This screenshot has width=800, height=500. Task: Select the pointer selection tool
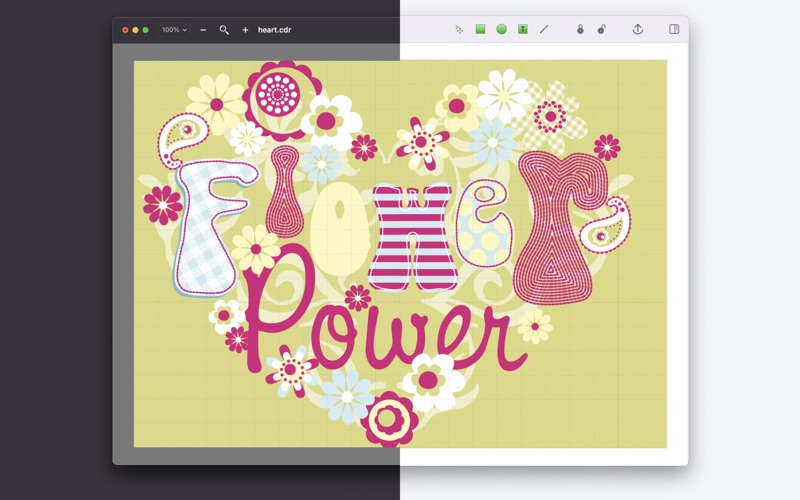[459, 30]
